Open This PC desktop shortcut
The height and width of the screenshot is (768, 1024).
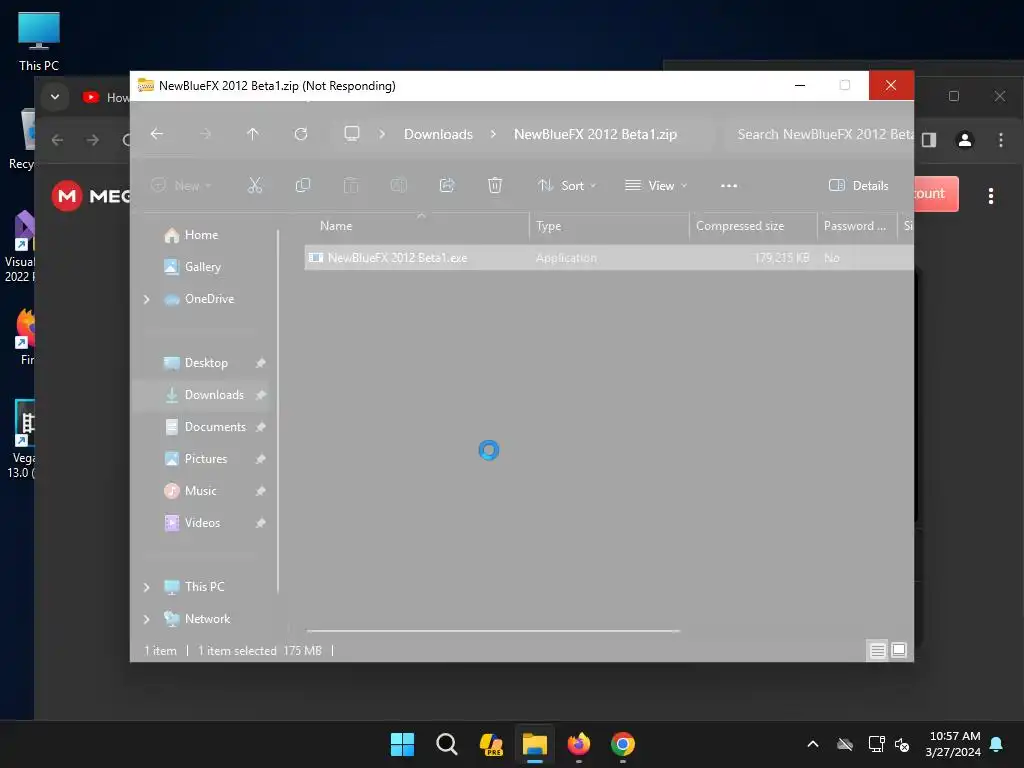point(39,41)
